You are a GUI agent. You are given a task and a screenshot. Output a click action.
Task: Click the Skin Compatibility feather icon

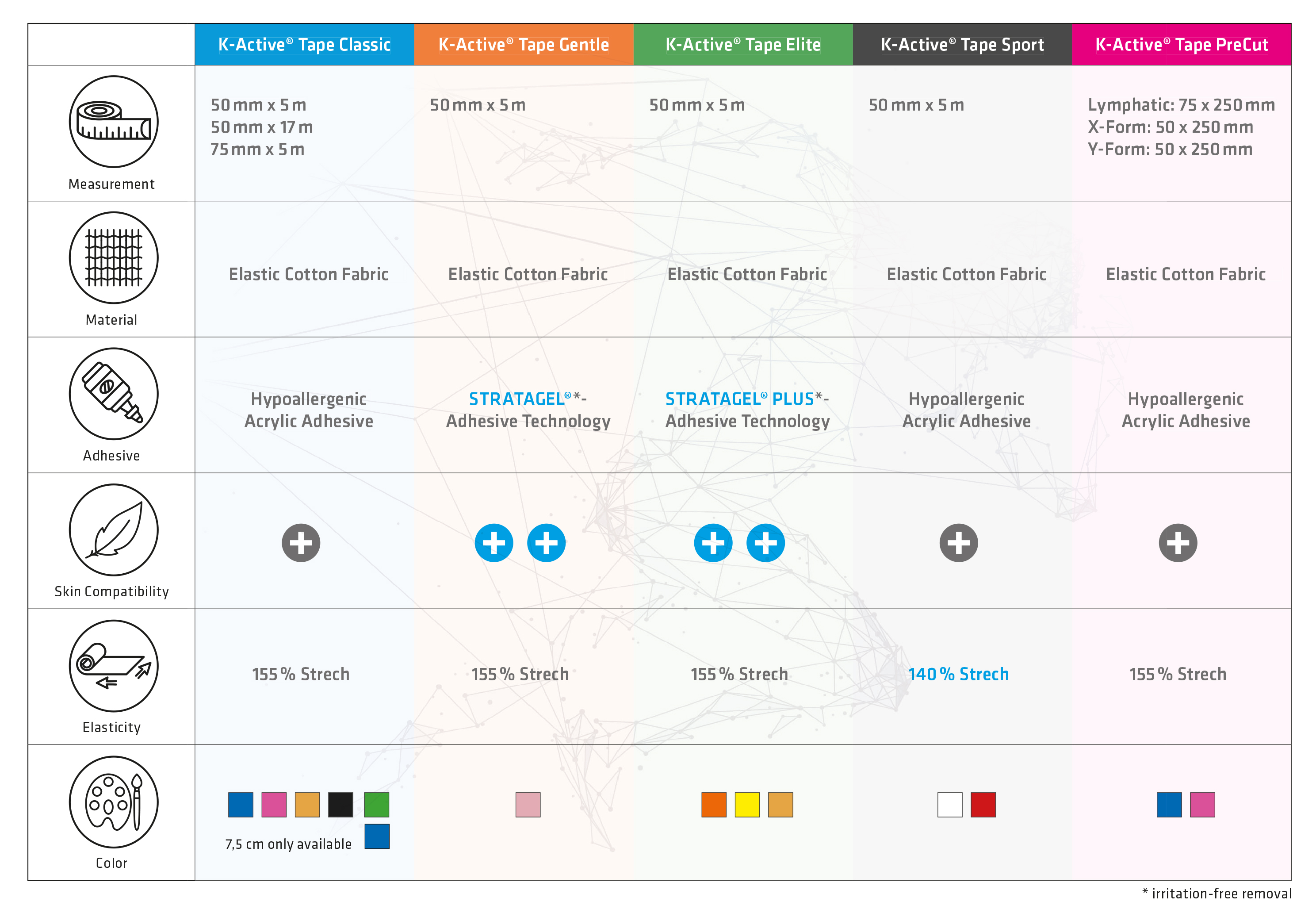pos(113,530)
